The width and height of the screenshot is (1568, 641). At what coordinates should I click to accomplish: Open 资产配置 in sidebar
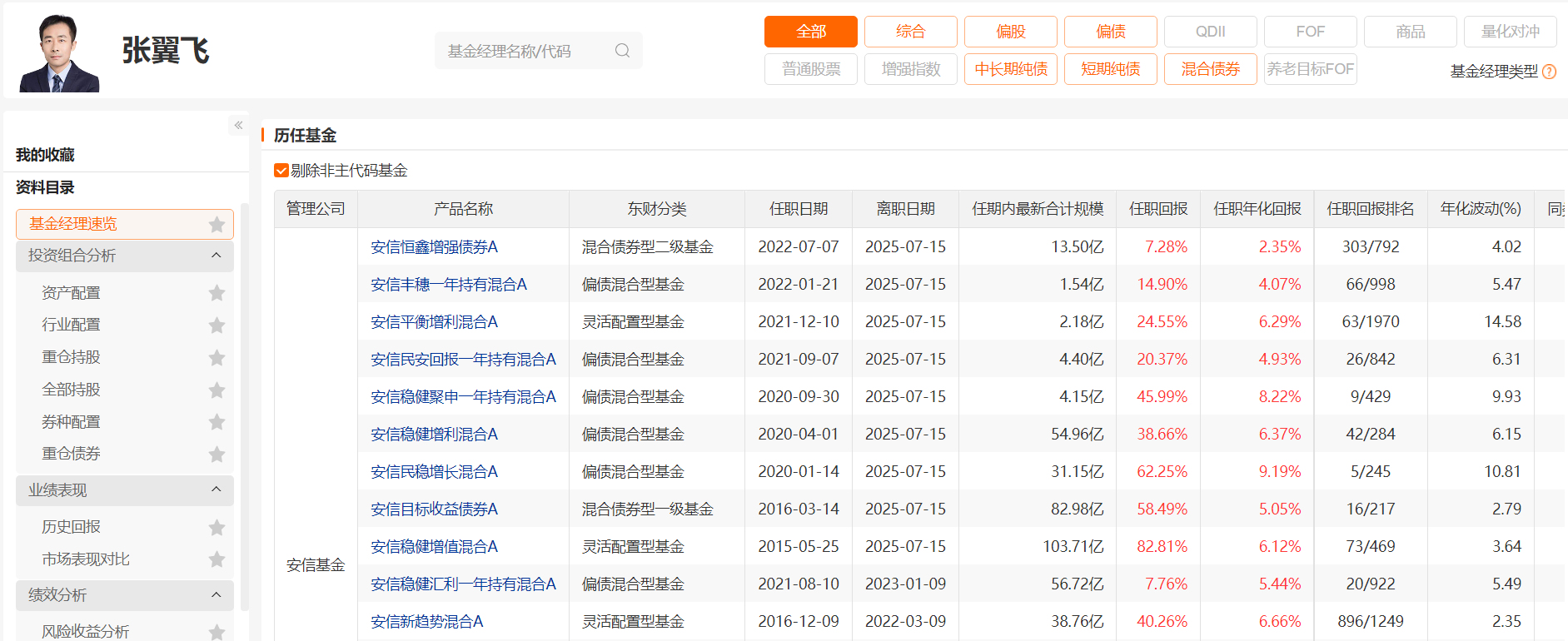click(71, 293)
